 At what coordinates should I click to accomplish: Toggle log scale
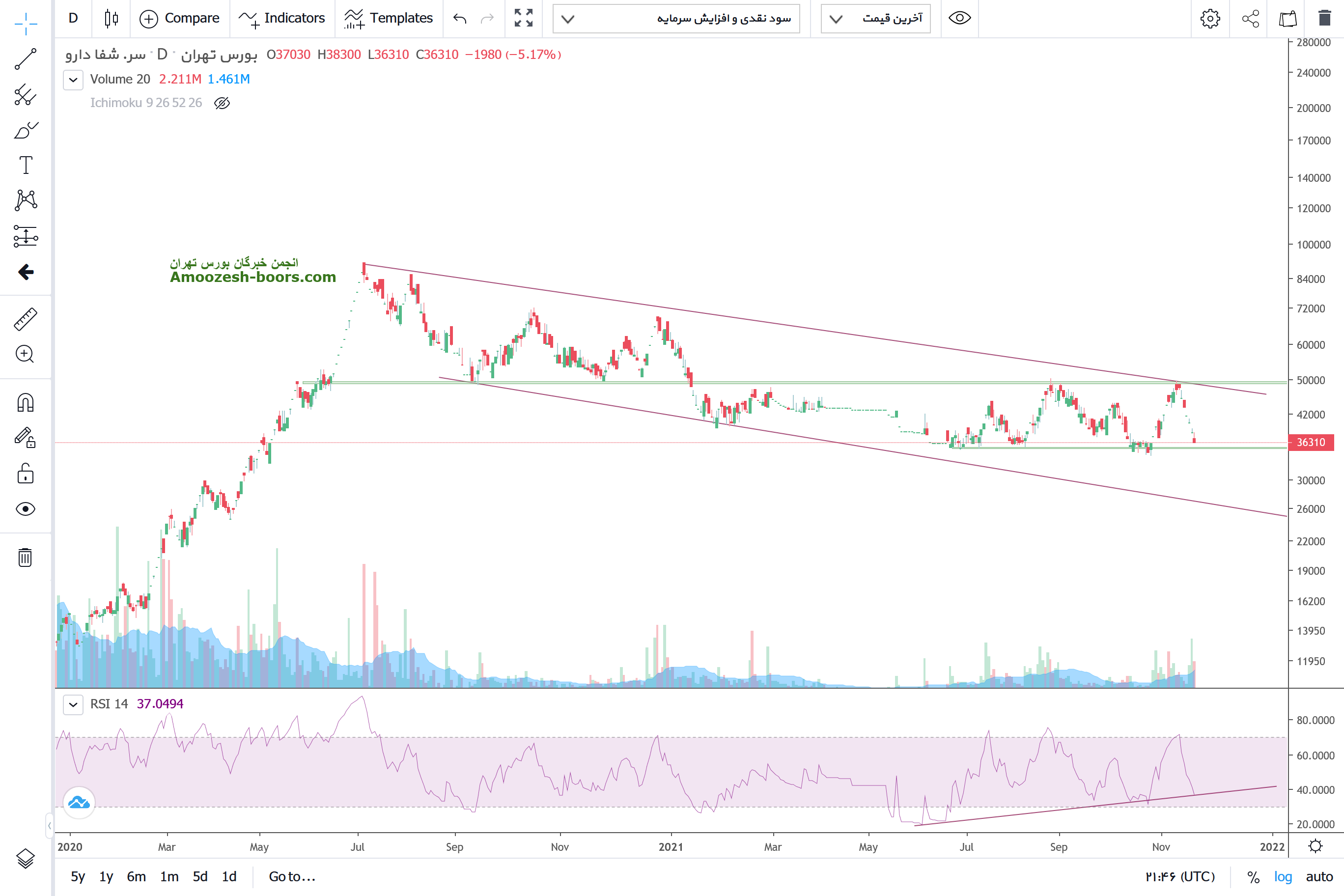click(1282, 876)
